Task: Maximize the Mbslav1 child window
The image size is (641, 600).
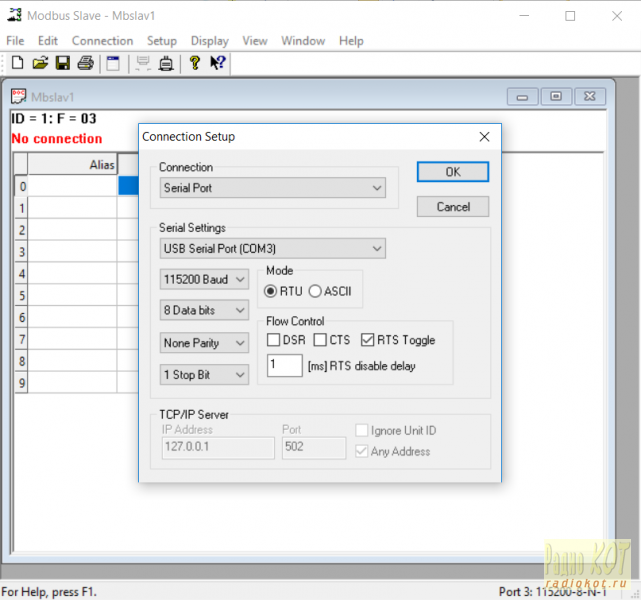Action: pyautogui.click(x=556, y=97)
